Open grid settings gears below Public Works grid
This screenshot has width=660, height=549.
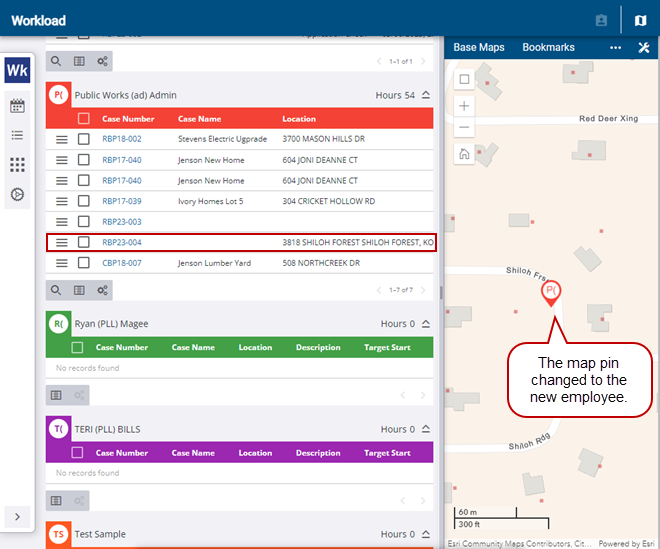[x=102, y=290]
